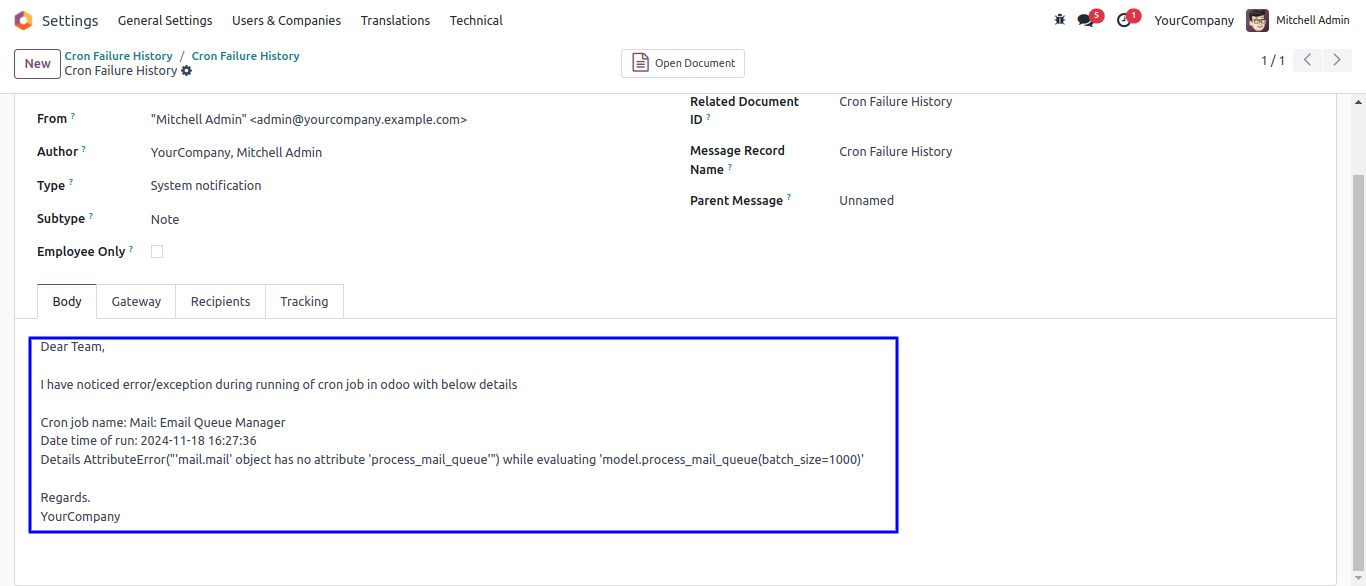Switch to the Gateway tab

[136, 302]
